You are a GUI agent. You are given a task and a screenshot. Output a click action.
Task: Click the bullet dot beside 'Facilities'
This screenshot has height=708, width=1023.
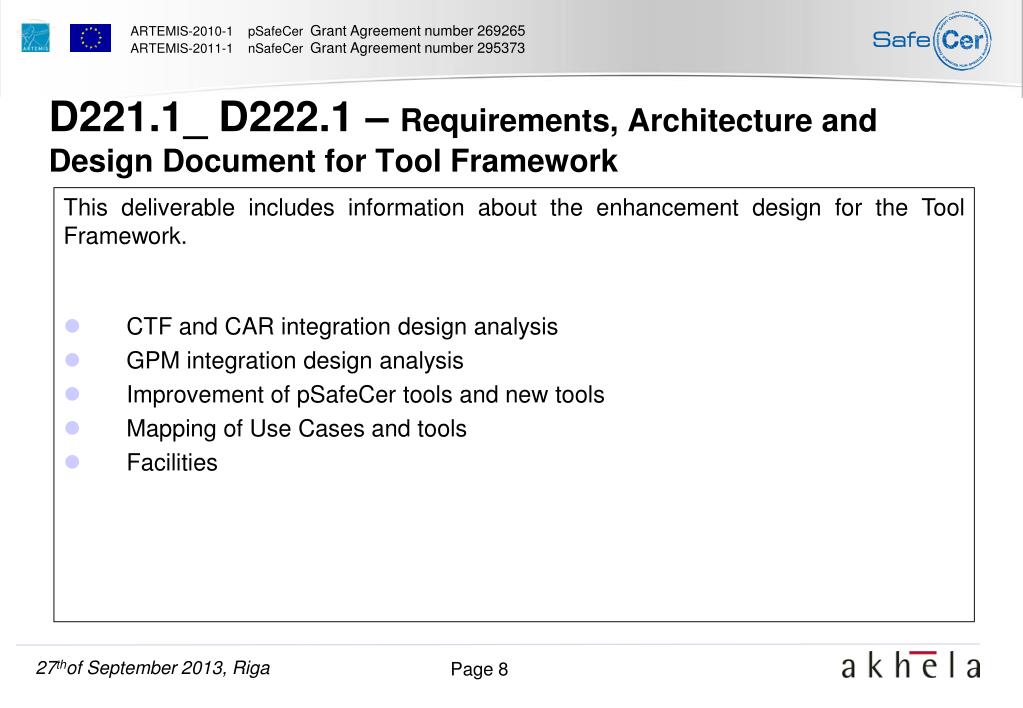[x=72, y=461]
